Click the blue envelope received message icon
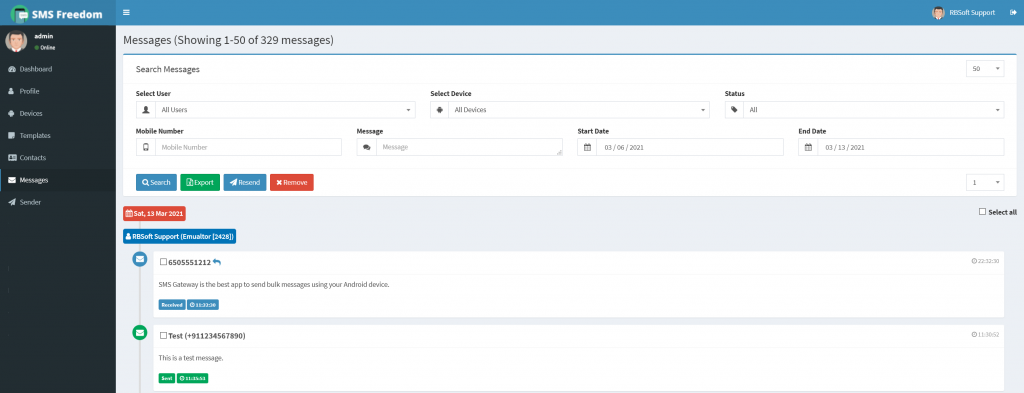This screenshot has height=393, width=1024. click(140, 259)
